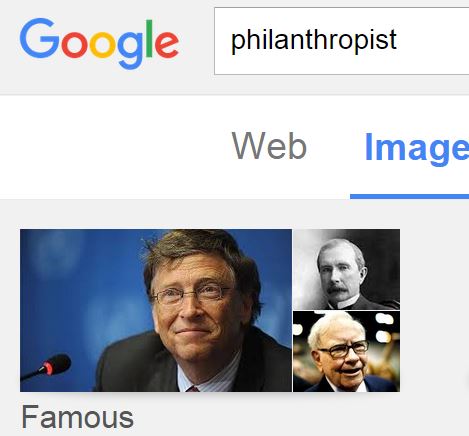Select the Images tab

(x=417, y=147)
